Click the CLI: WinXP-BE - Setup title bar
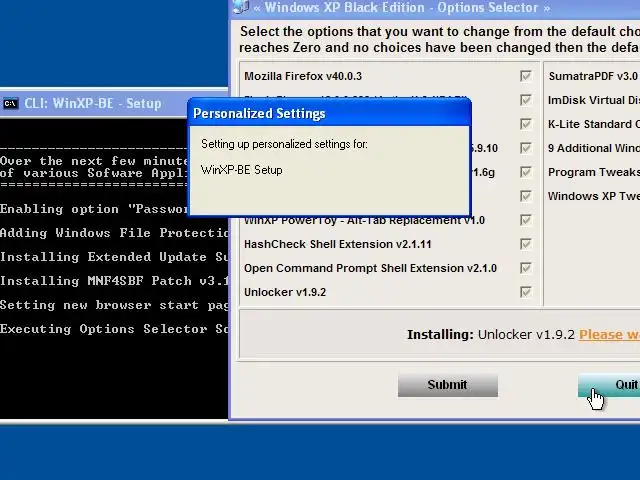 [93, 104]
